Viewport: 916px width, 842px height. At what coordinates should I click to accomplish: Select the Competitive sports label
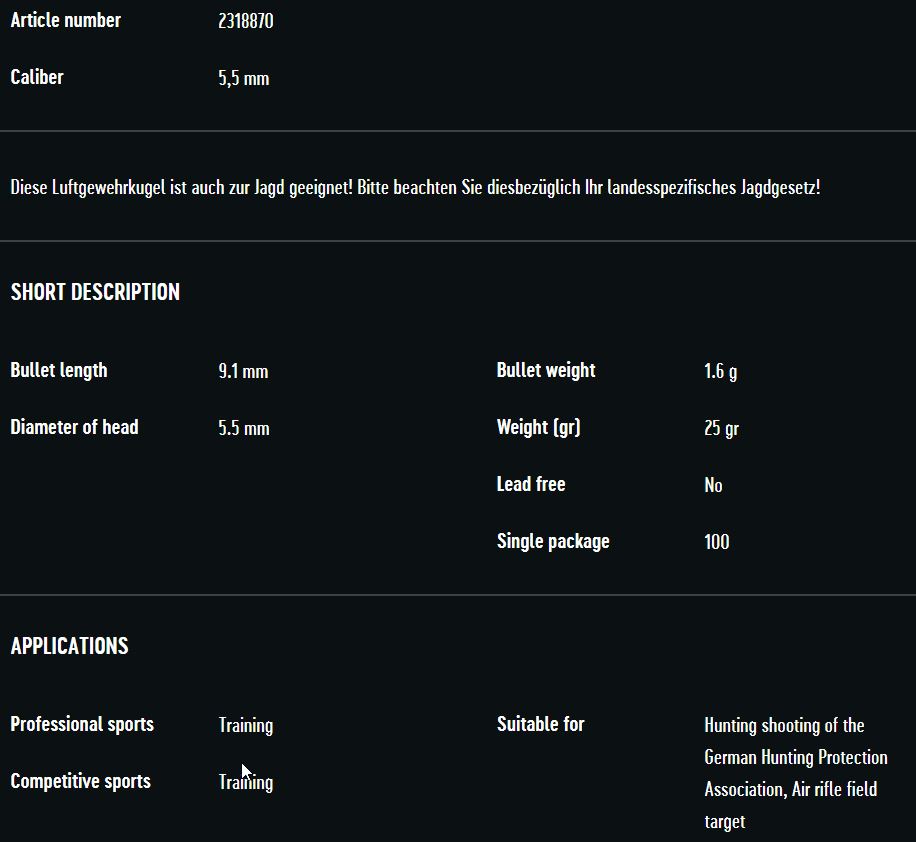(80, 781)
